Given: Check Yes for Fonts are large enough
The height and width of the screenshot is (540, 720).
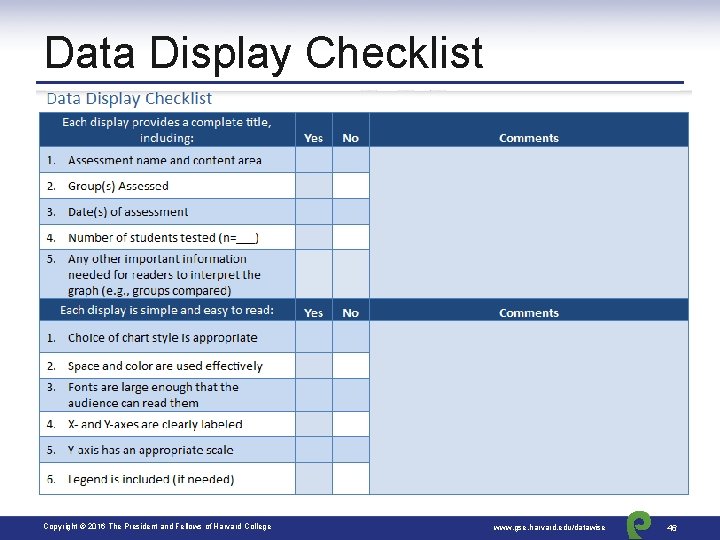Looking at the screenshot, I should click(314, 395).
